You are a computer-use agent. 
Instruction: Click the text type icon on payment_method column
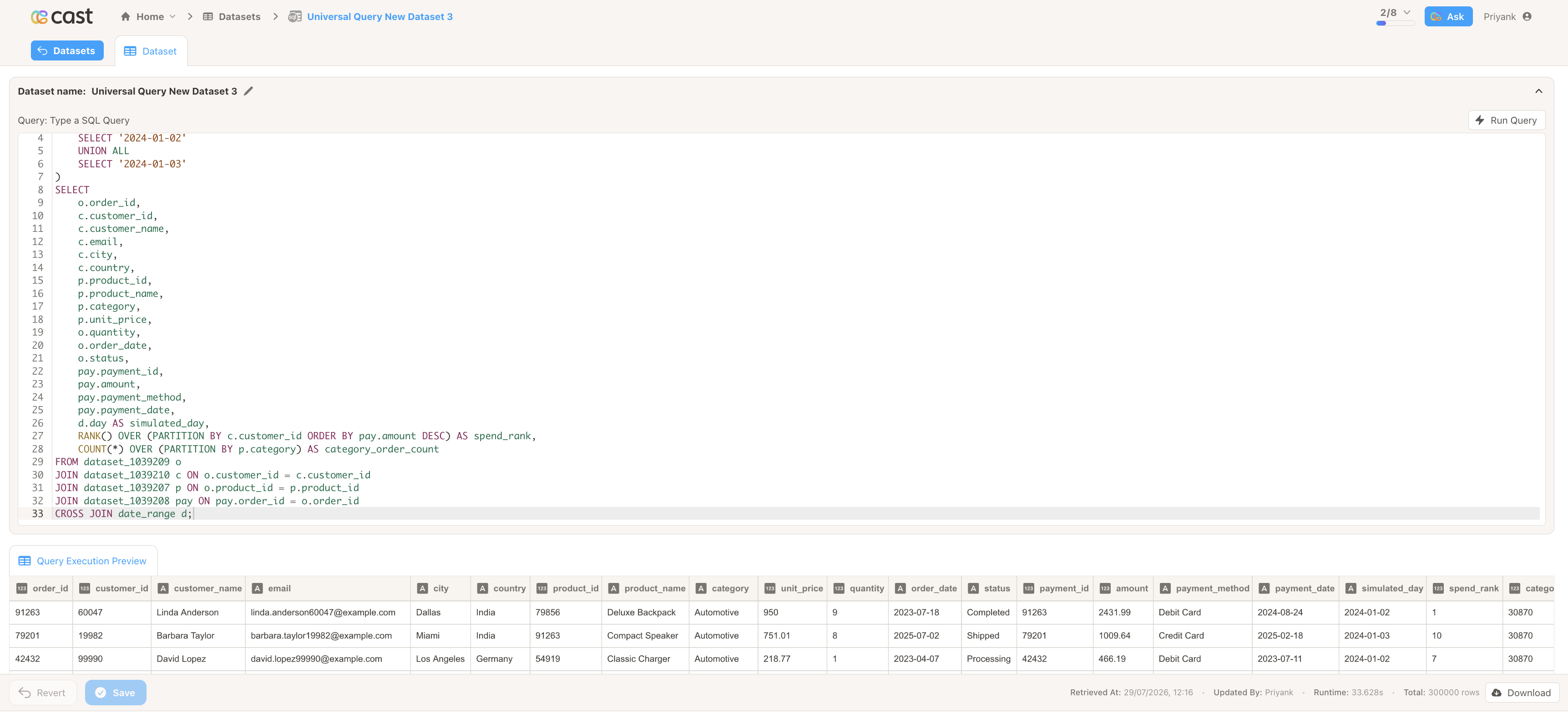(x=1165, y=588)
